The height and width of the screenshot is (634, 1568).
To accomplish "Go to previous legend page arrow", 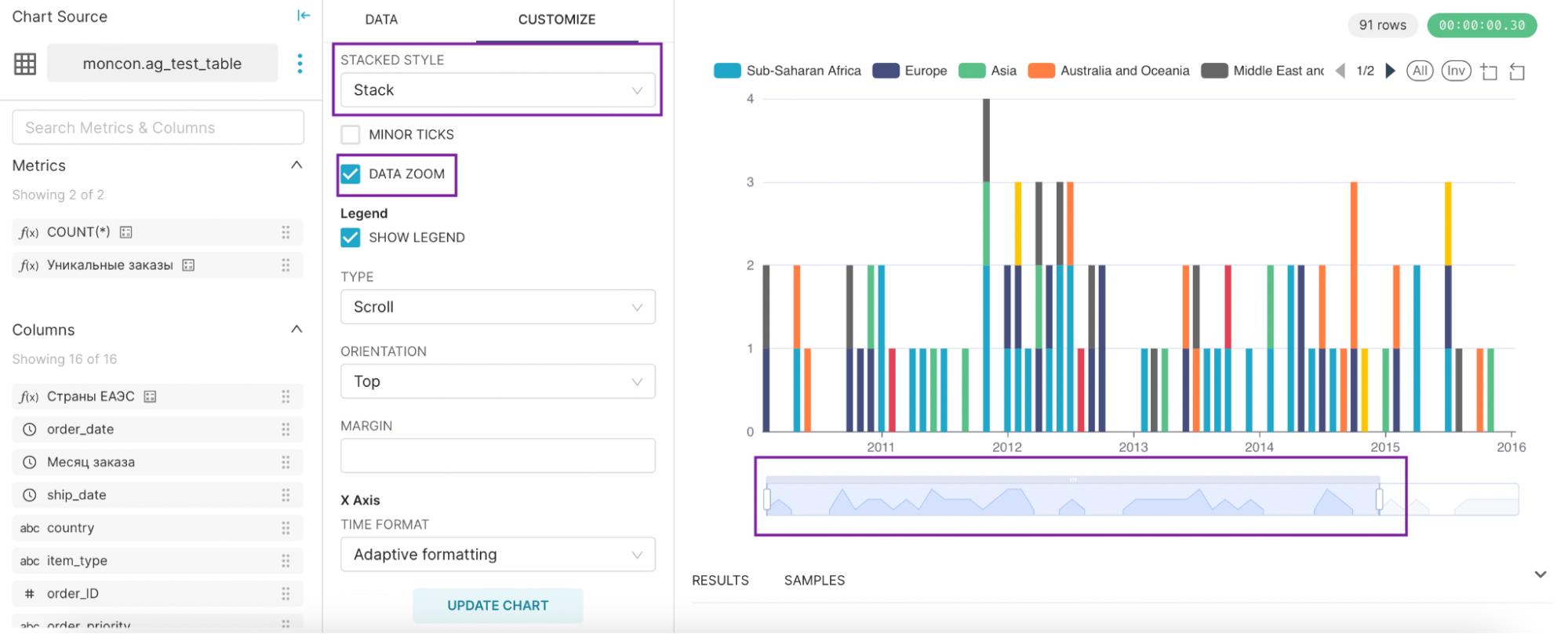I will pyautogui.click(x=1341, y=71).
